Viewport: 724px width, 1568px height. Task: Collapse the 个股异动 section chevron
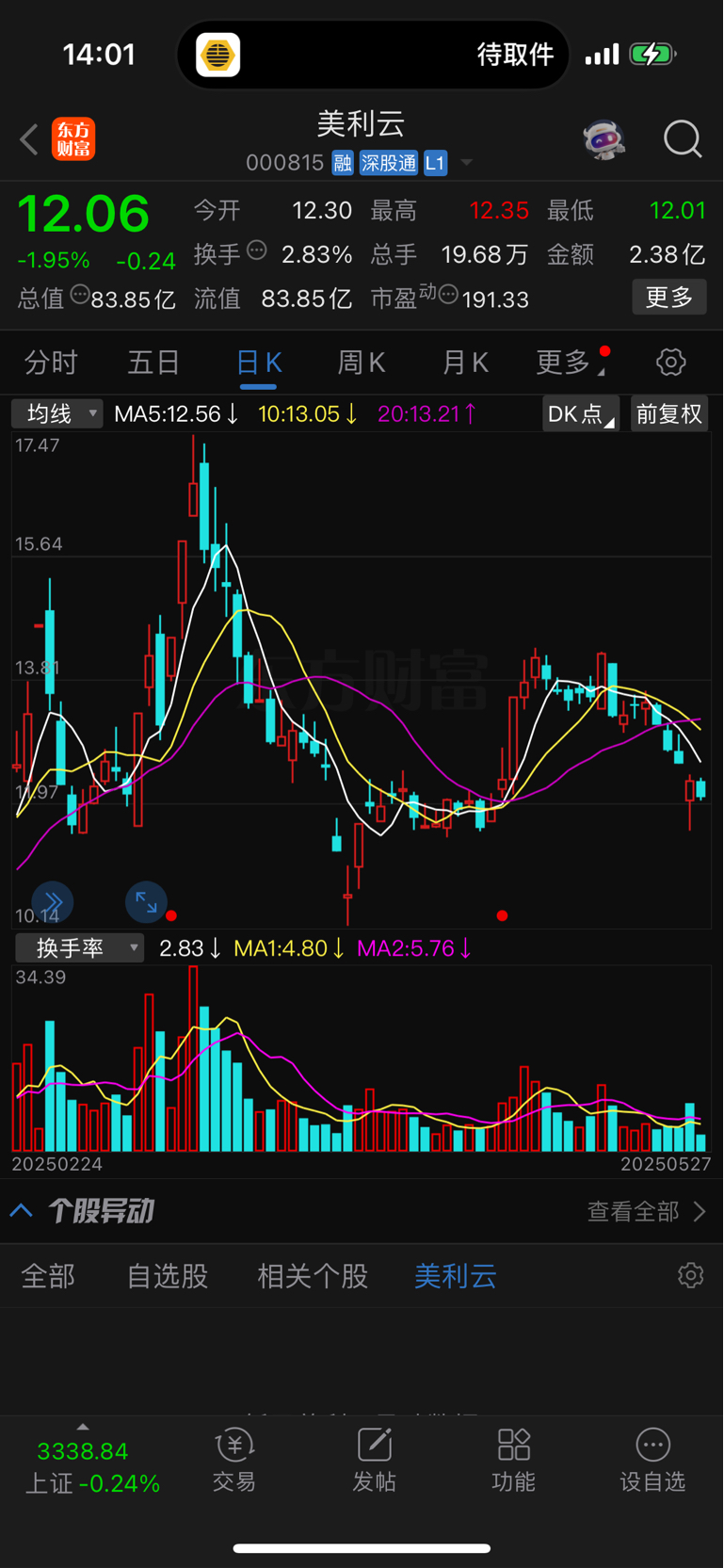(x=22, y=1211)
